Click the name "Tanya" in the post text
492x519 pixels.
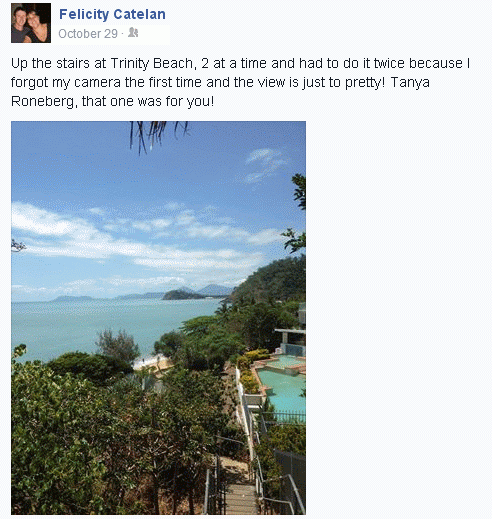pos(410,82)
